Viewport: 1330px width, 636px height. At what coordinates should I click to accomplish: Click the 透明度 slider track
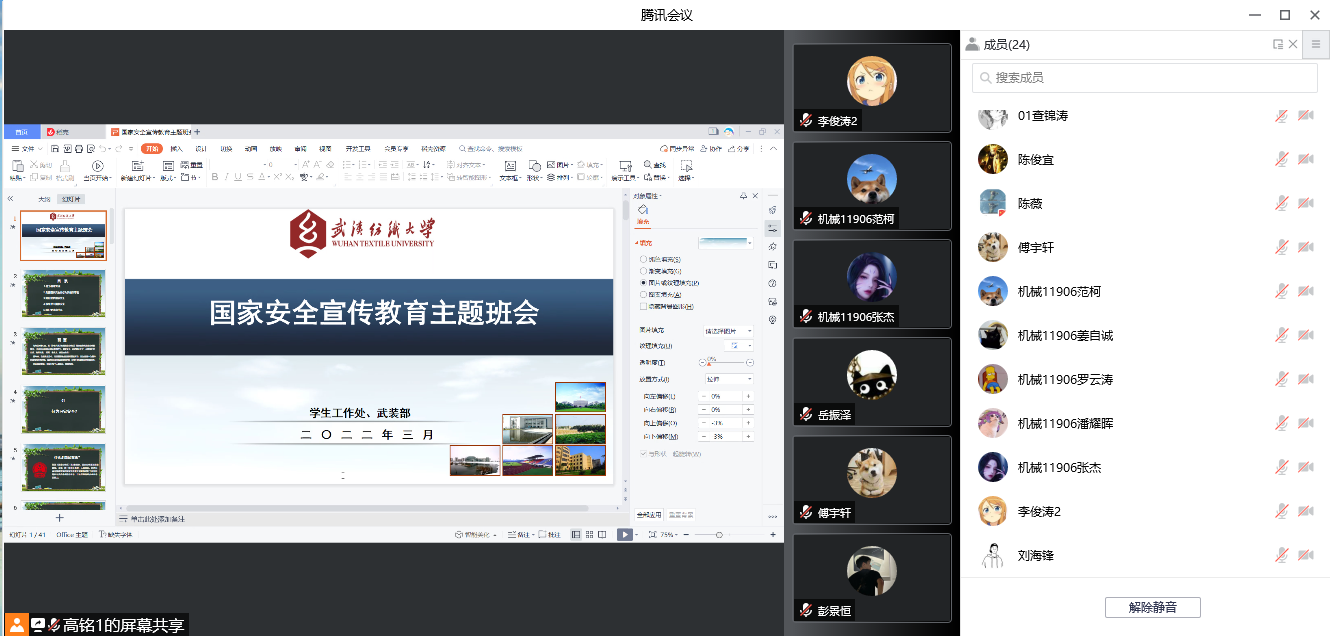[726, 362]
